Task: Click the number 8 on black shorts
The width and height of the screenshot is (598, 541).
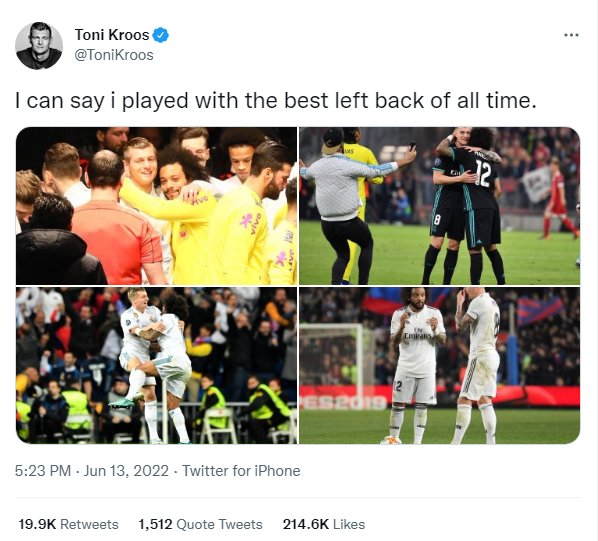Action: tap(437, 220)
